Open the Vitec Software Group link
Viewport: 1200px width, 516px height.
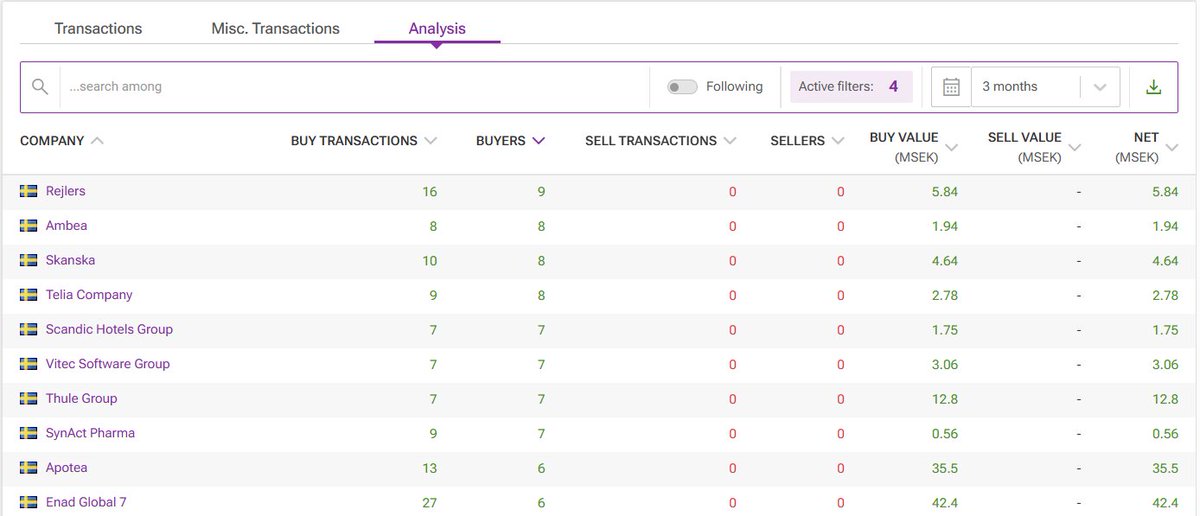tap(108, 364)
